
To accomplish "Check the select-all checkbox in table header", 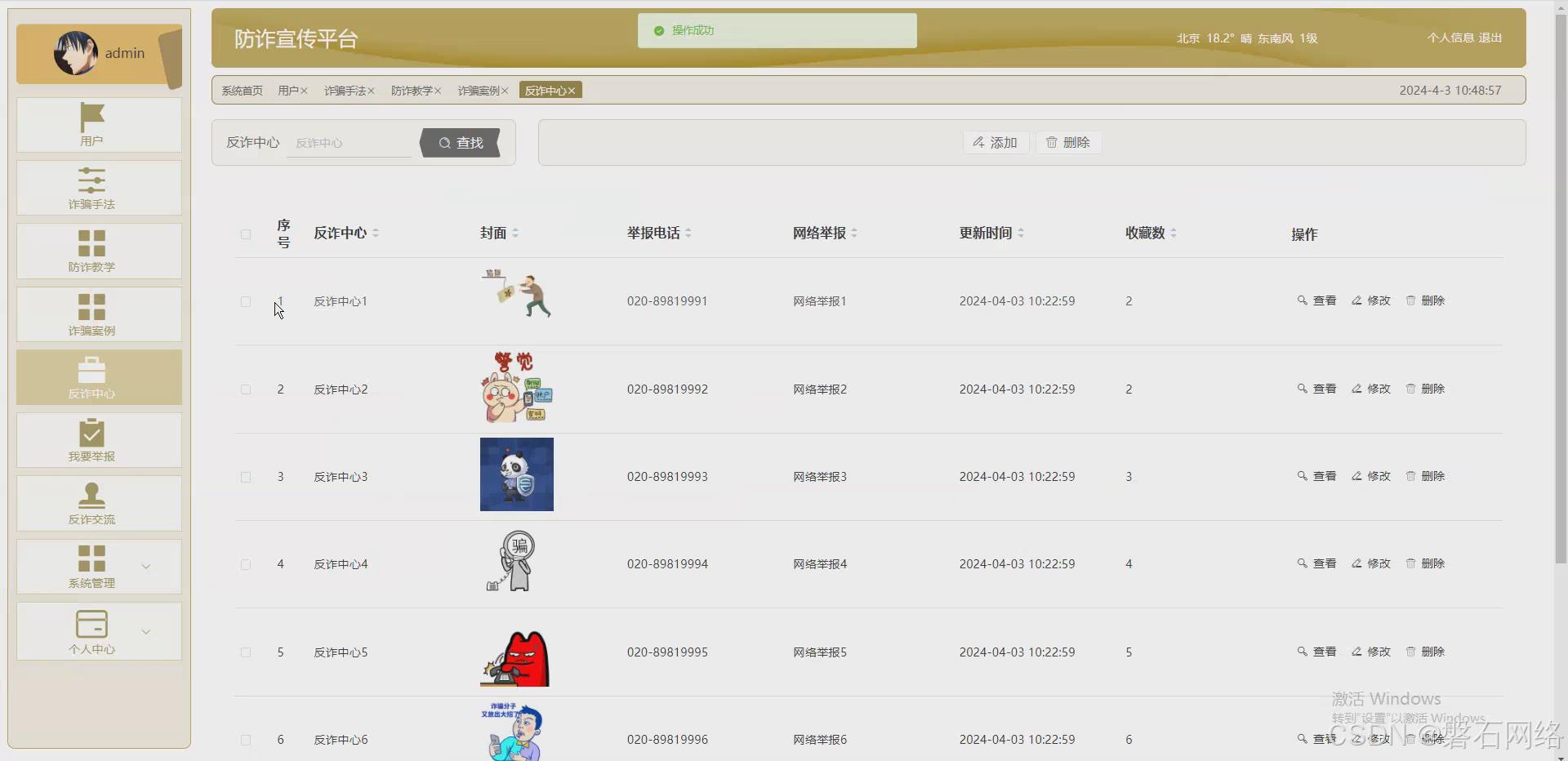I will tap(245, 234).
